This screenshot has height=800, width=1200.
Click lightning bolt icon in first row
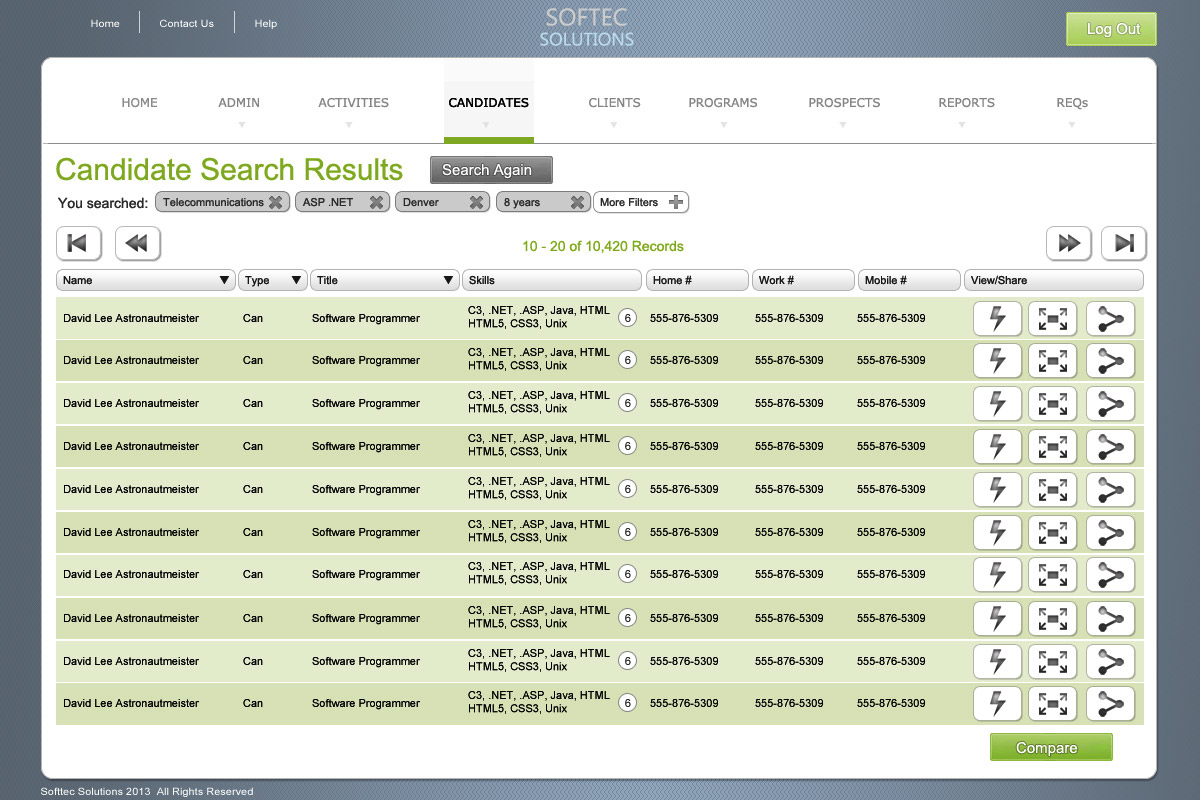(997, 319)
